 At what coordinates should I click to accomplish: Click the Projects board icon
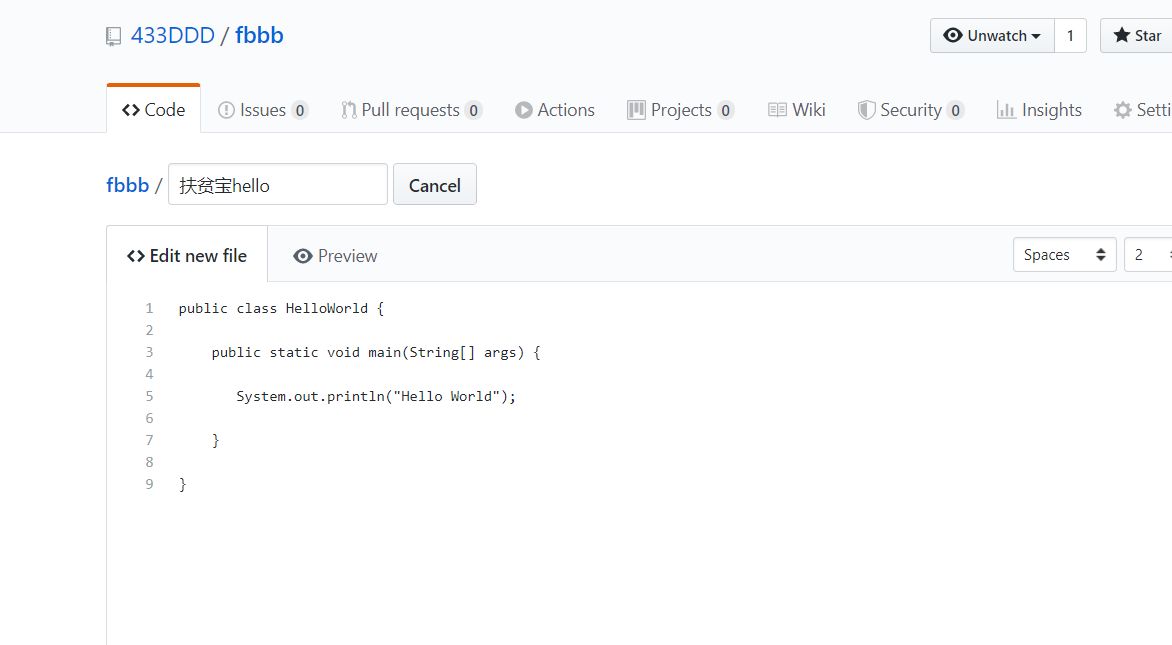click(636, 110)
